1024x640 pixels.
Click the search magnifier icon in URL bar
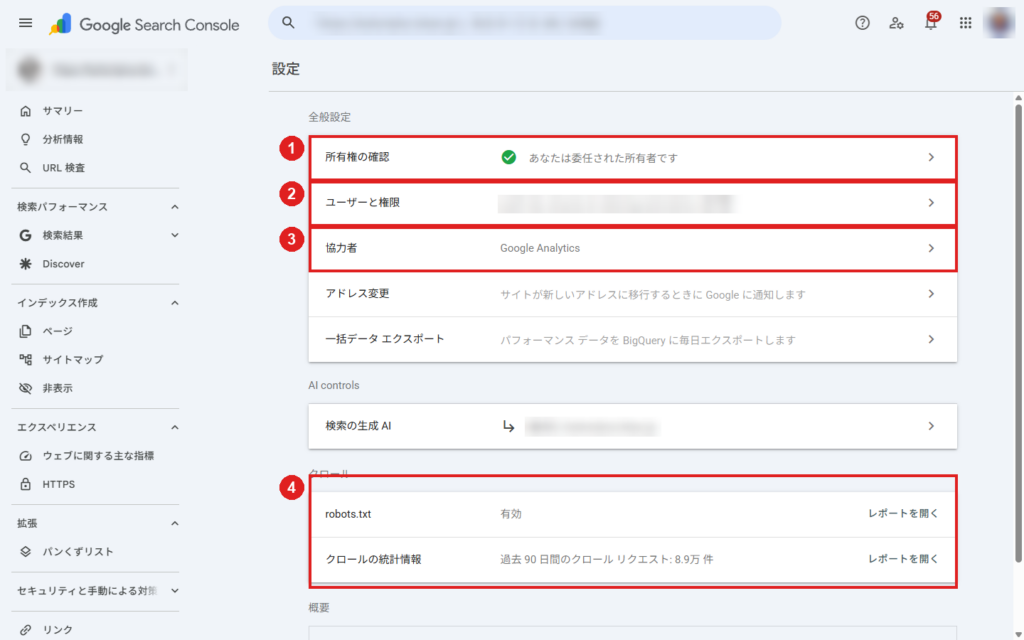(x=288, y=23)
